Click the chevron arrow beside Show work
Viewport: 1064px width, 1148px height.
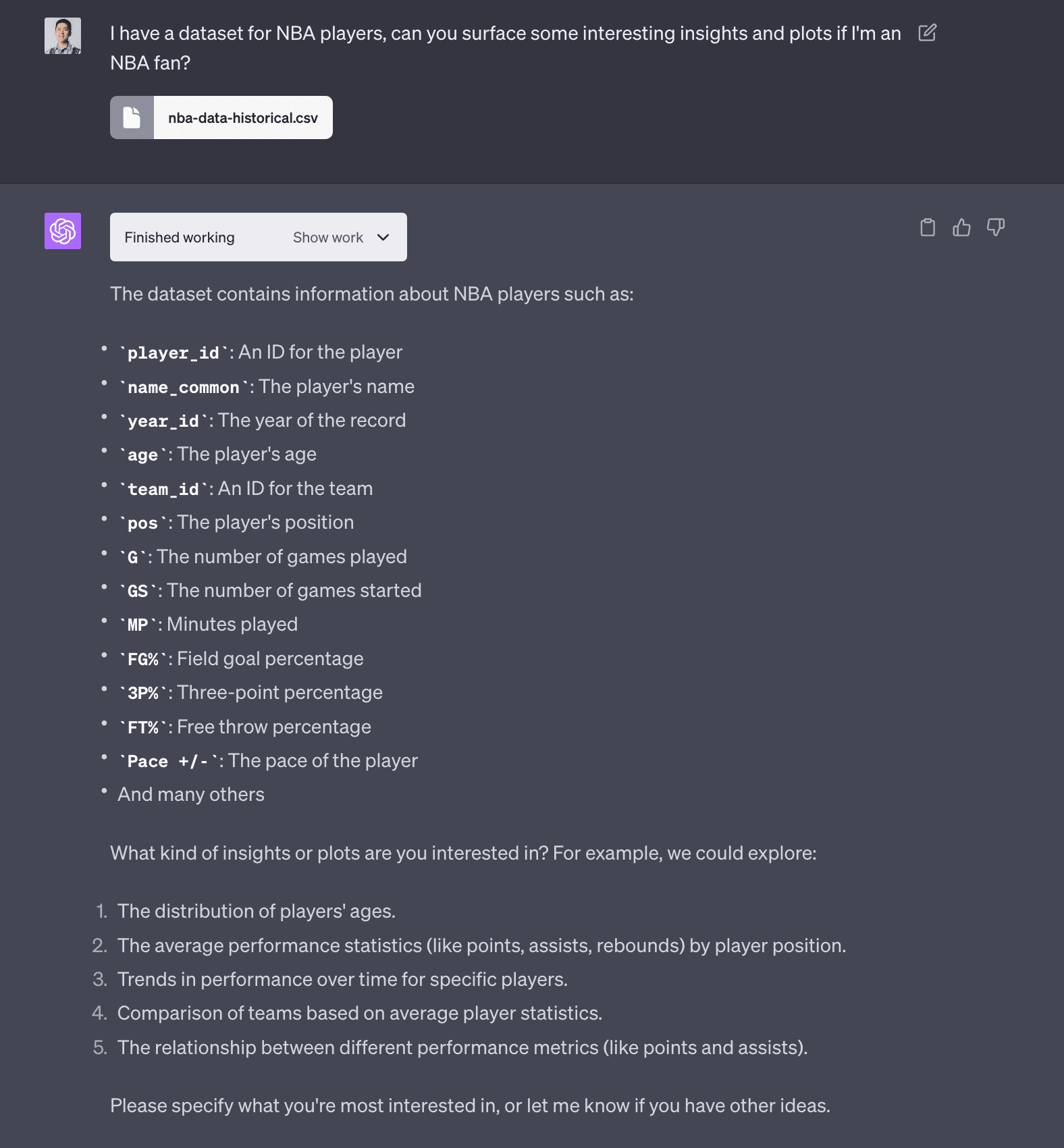coord(383,238)
